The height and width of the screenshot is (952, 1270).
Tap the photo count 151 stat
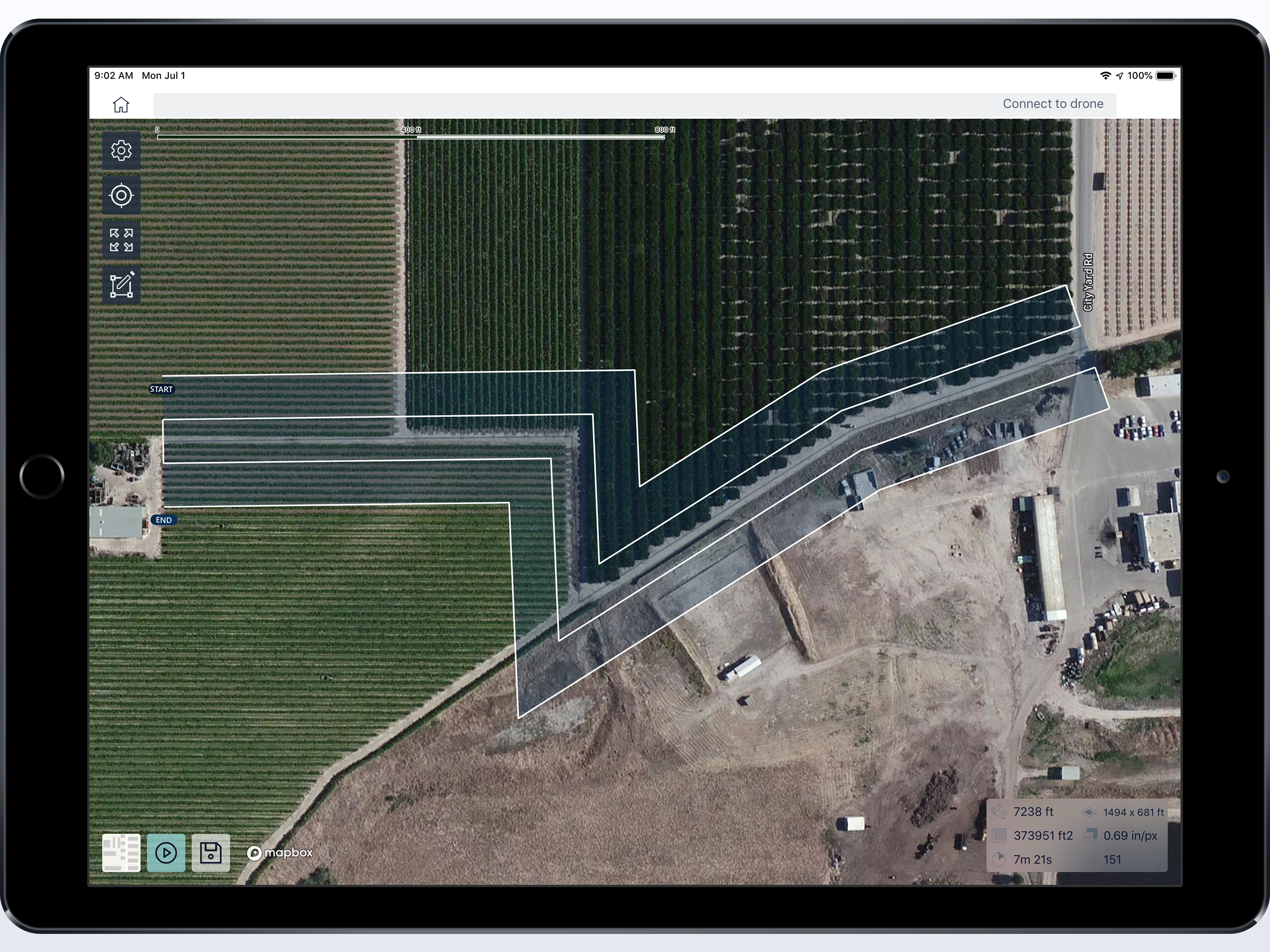(x=1112, y=859)
